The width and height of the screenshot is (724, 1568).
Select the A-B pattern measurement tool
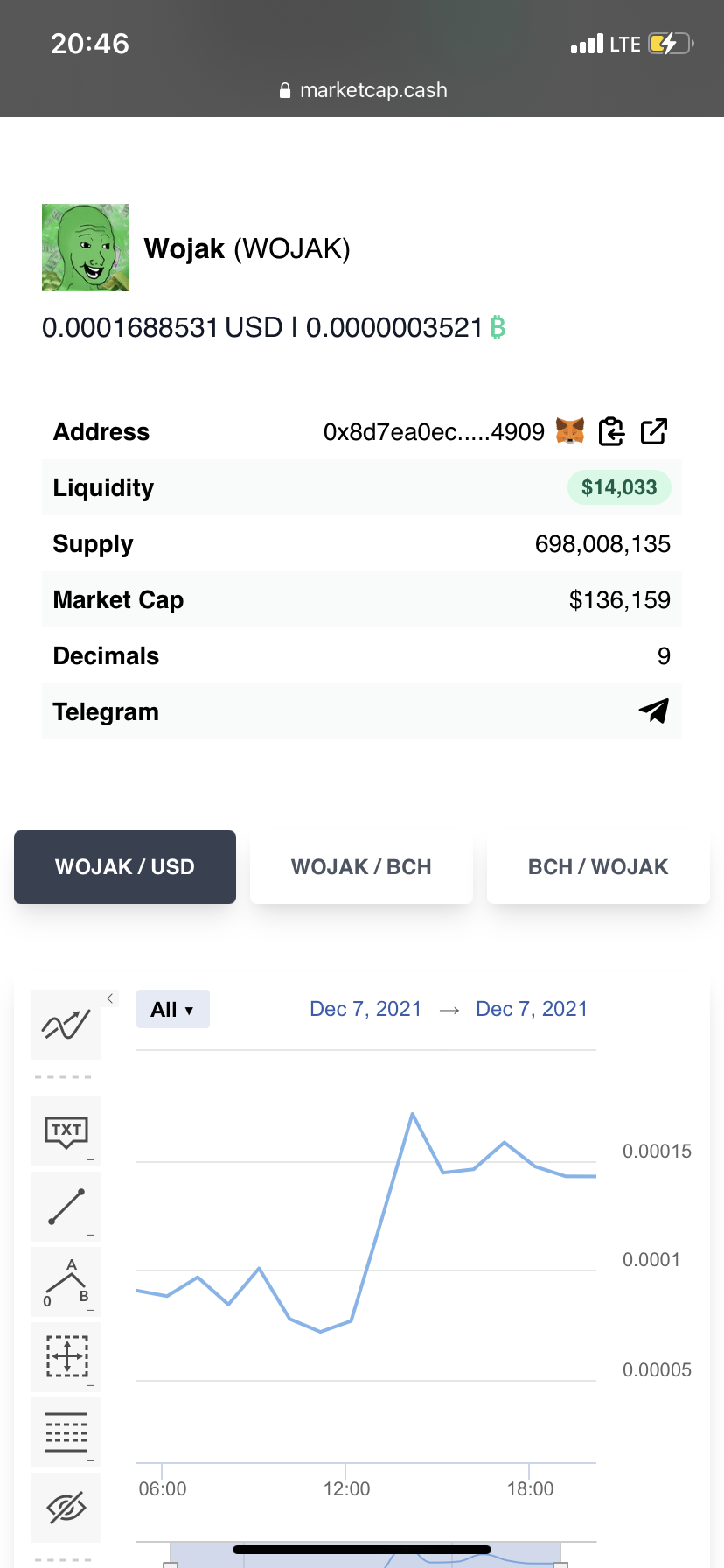pyautogui.click(x=66, y=1282)
